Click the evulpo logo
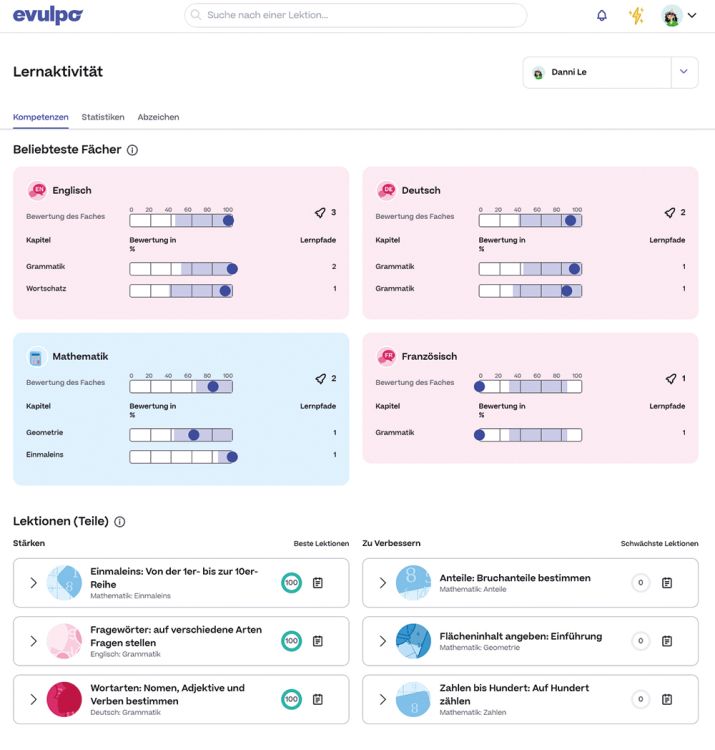This screenshot has width=715, height=750. (48, 15)
